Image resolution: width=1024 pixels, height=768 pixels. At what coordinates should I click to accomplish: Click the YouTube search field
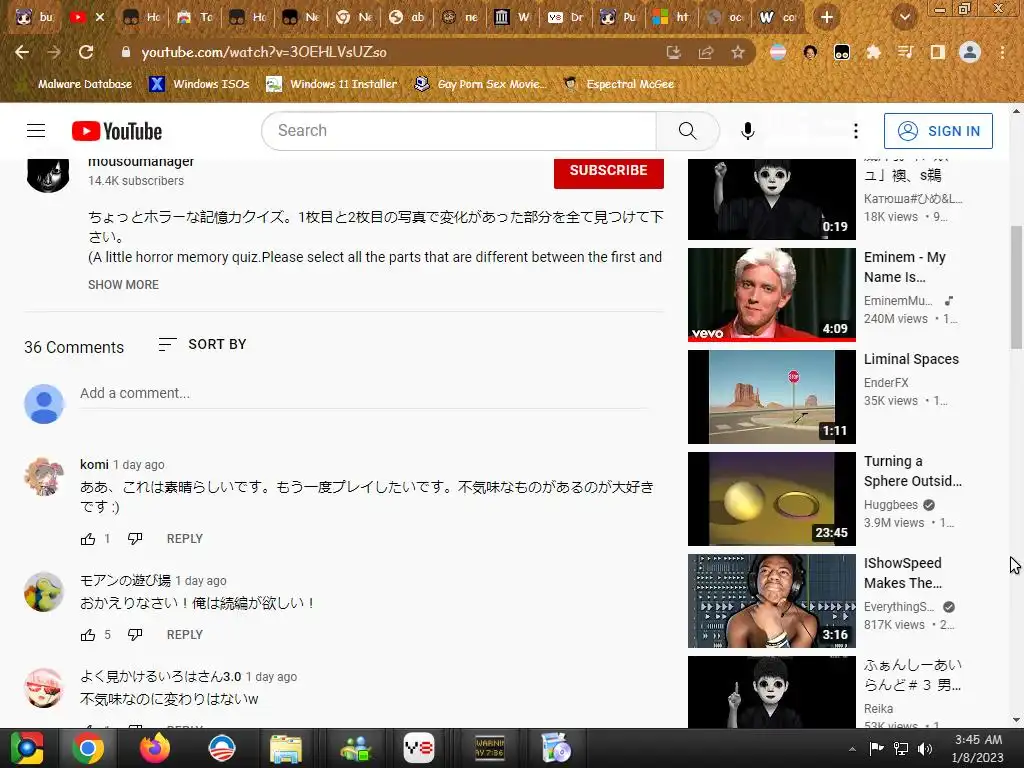pos(460,131)
